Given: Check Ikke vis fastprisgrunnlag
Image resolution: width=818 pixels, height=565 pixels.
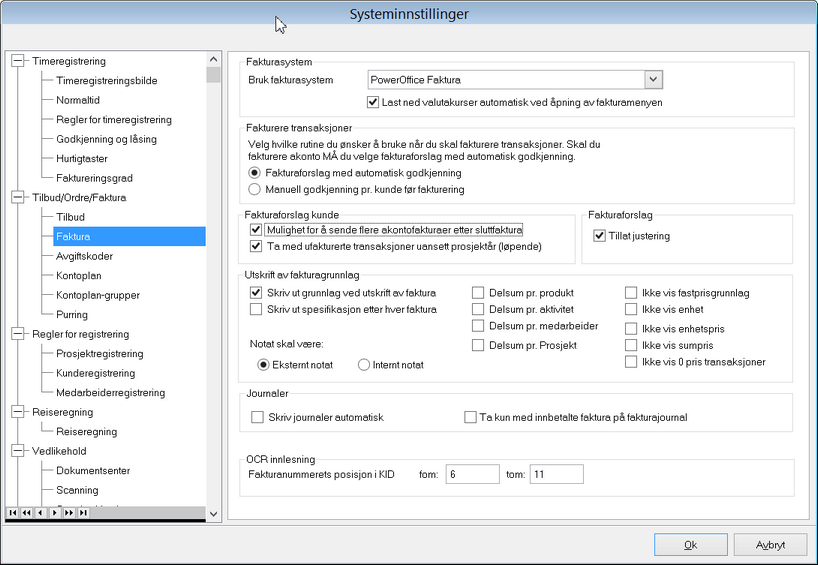Looking at the screenshot, I should 631,293.
